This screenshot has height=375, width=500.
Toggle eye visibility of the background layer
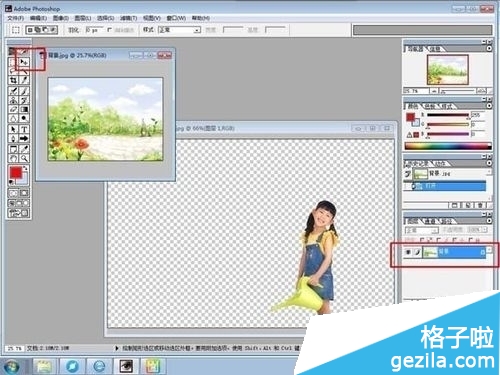point(408,252)
